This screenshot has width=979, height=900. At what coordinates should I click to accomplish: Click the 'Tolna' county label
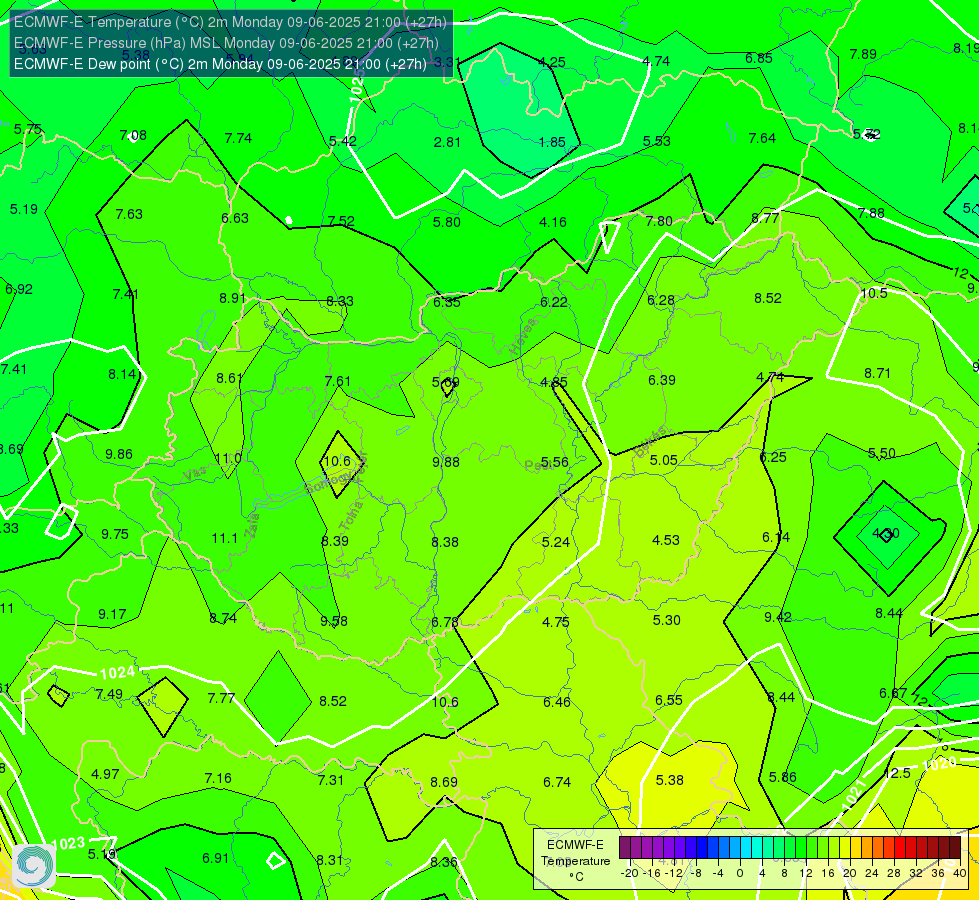[x=351, y=515]
